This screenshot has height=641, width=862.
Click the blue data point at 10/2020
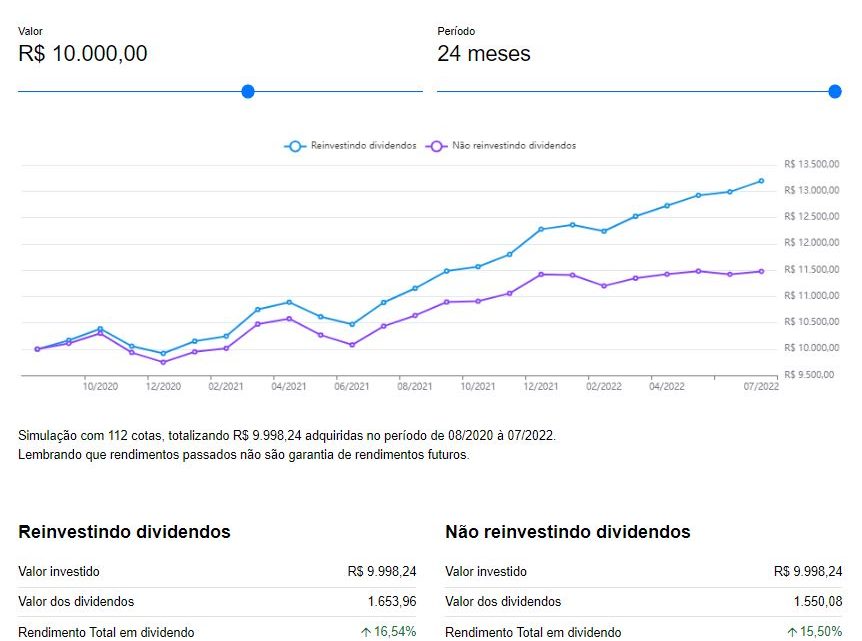click(x=100, y=329)
